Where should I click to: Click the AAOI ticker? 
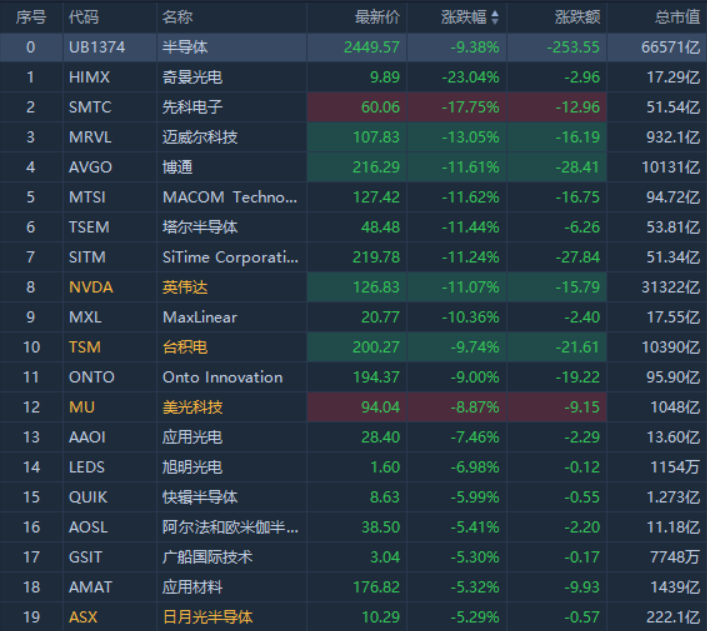87,437
